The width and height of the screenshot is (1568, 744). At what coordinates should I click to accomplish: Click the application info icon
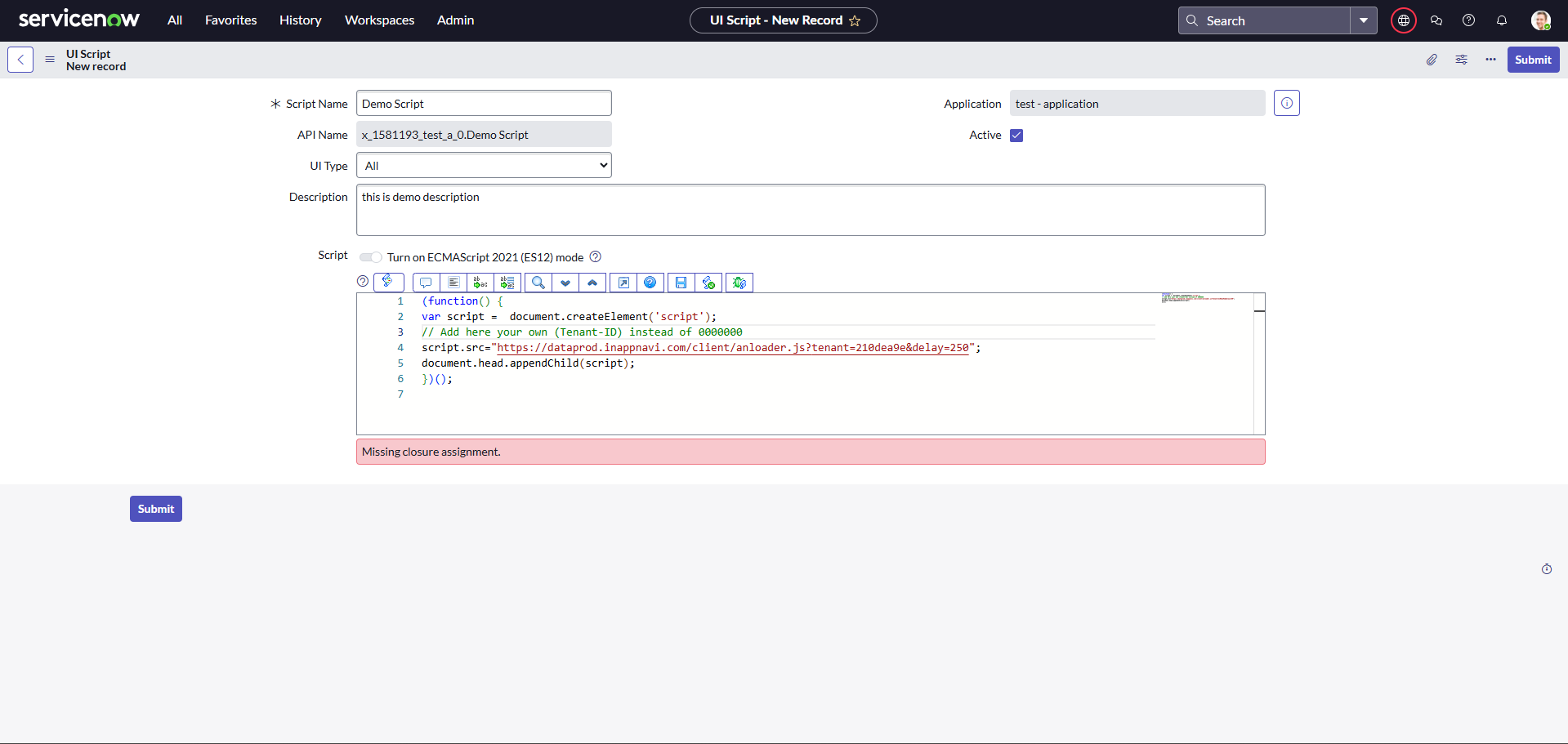click(1287, 103)
